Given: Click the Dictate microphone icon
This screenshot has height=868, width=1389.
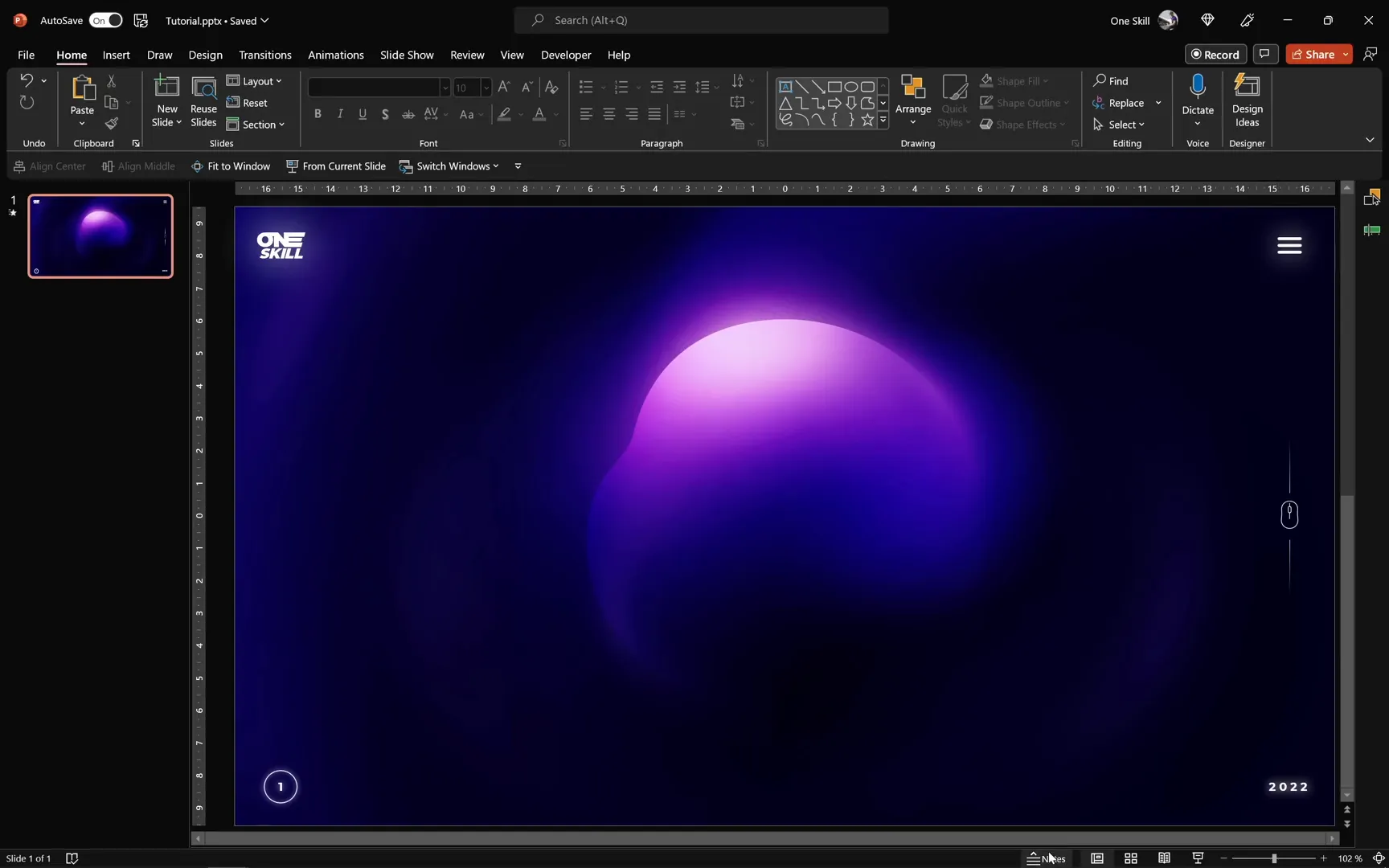Looking at the screenshot, I should (1198, 87).
